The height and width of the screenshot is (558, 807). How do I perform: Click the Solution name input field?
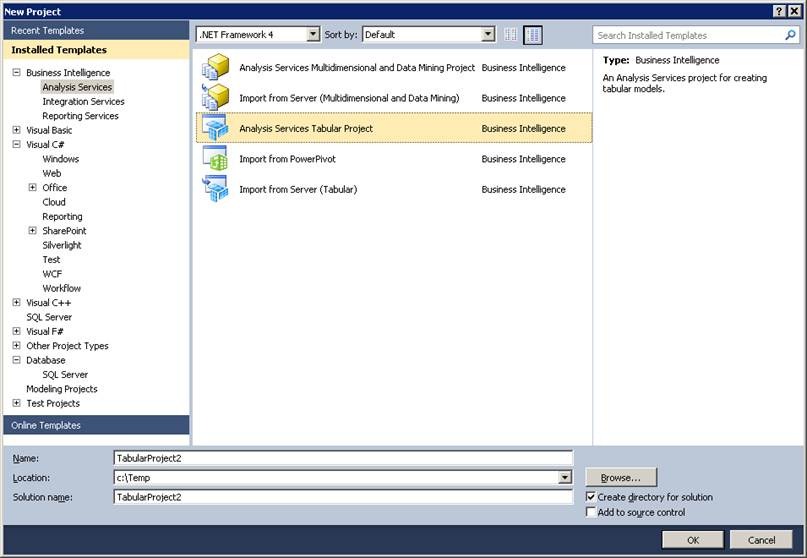(343, 497)
